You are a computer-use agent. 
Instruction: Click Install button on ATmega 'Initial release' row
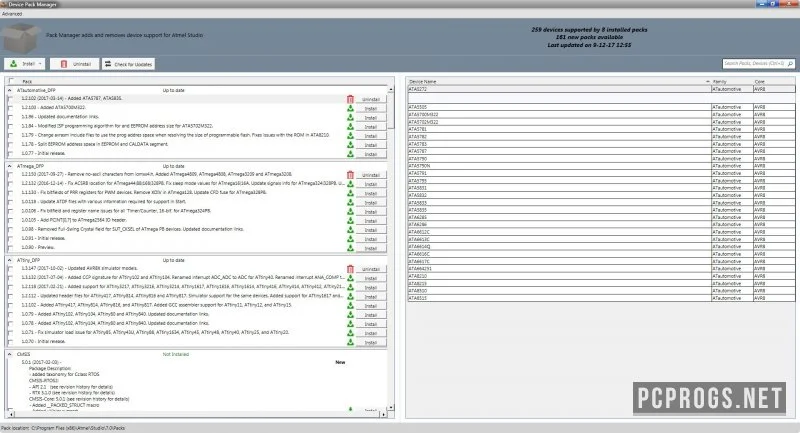371,239
